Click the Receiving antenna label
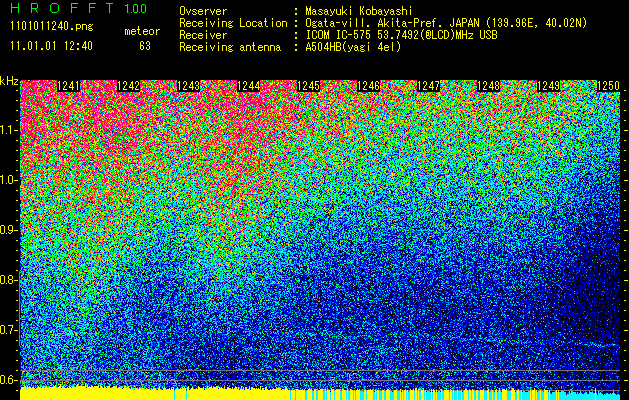629x400 pixels. (x=230, y=47)
